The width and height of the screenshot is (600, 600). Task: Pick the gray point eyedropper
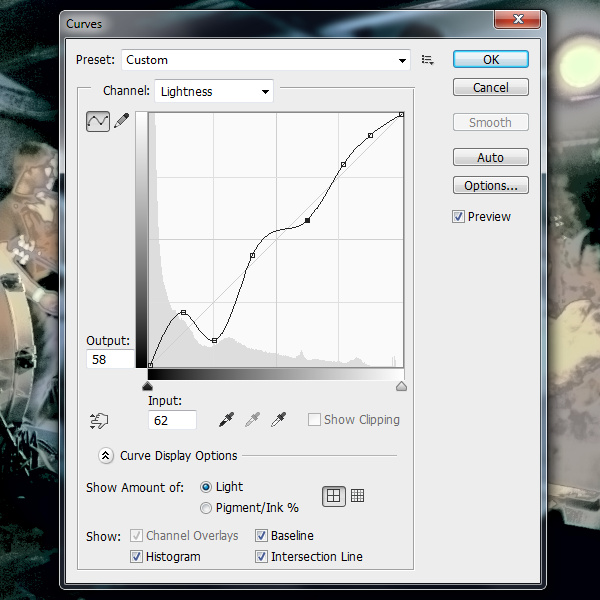[x=253, y=419]
